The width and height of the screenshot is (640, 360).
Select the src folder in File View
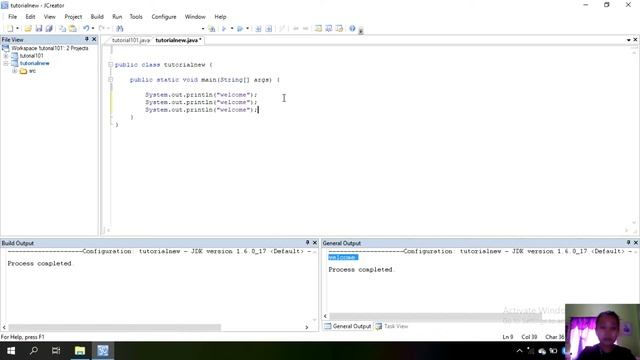tap(32, 71)
